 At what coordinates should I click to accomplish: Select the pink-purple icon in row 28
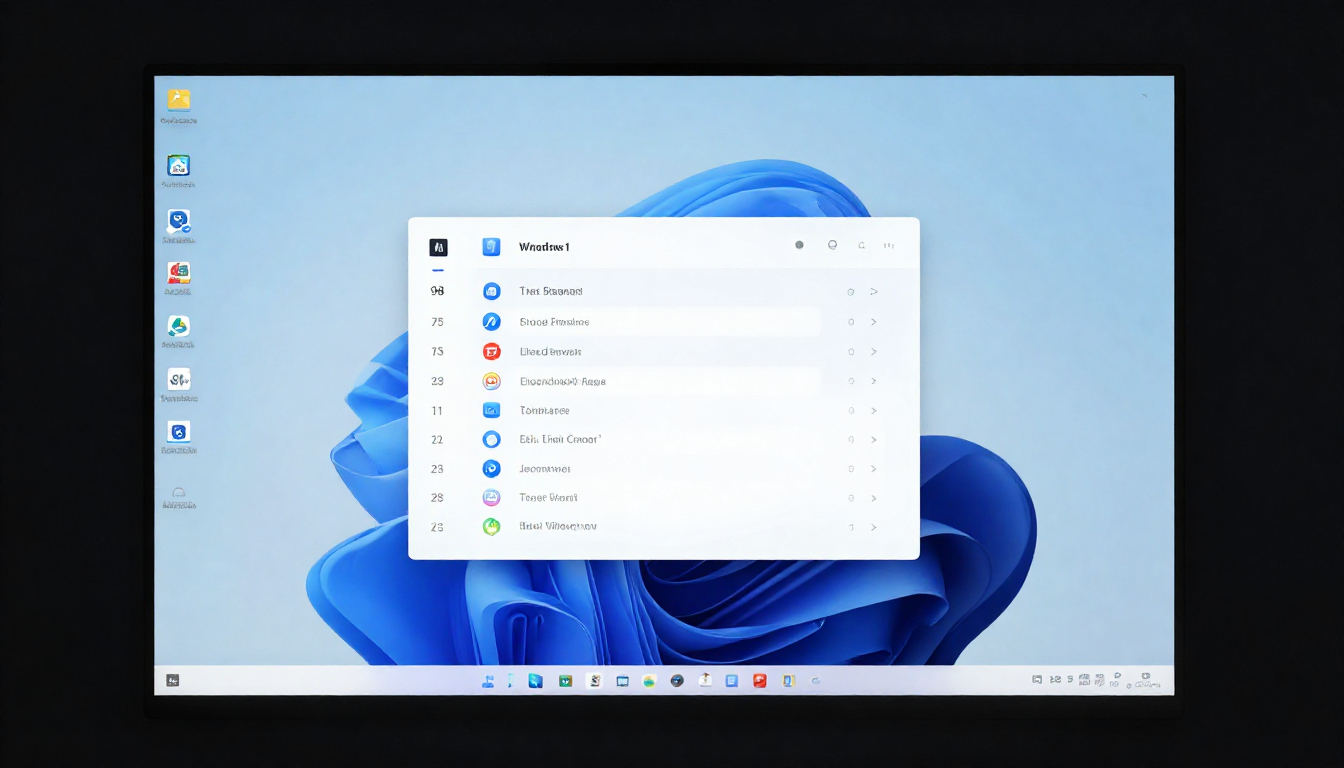tap(491, 497)
